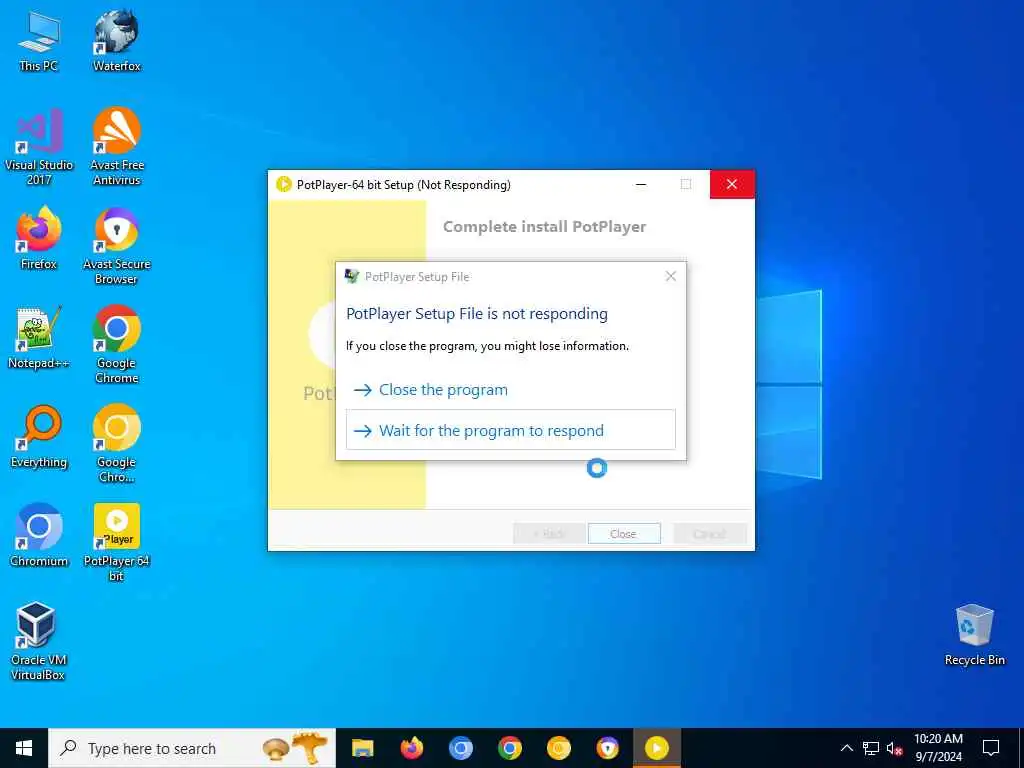This screenshot has height=768, width=1024.
Task: Close PotPlayer Setup window with red X
Action: 732,184
